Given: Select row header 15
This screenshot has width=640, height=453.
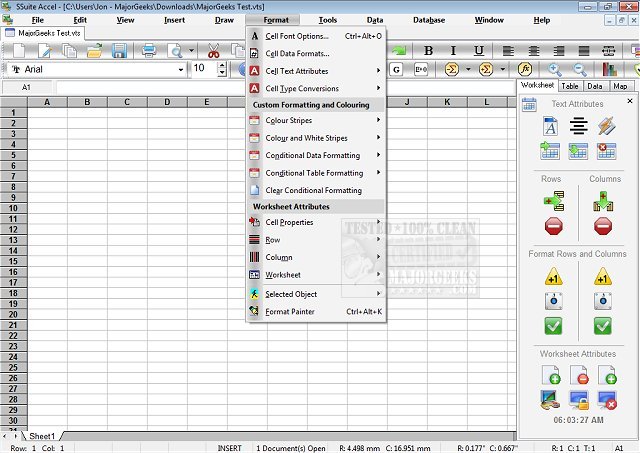Looking at the screenshot, I should [x=13, y=261].
